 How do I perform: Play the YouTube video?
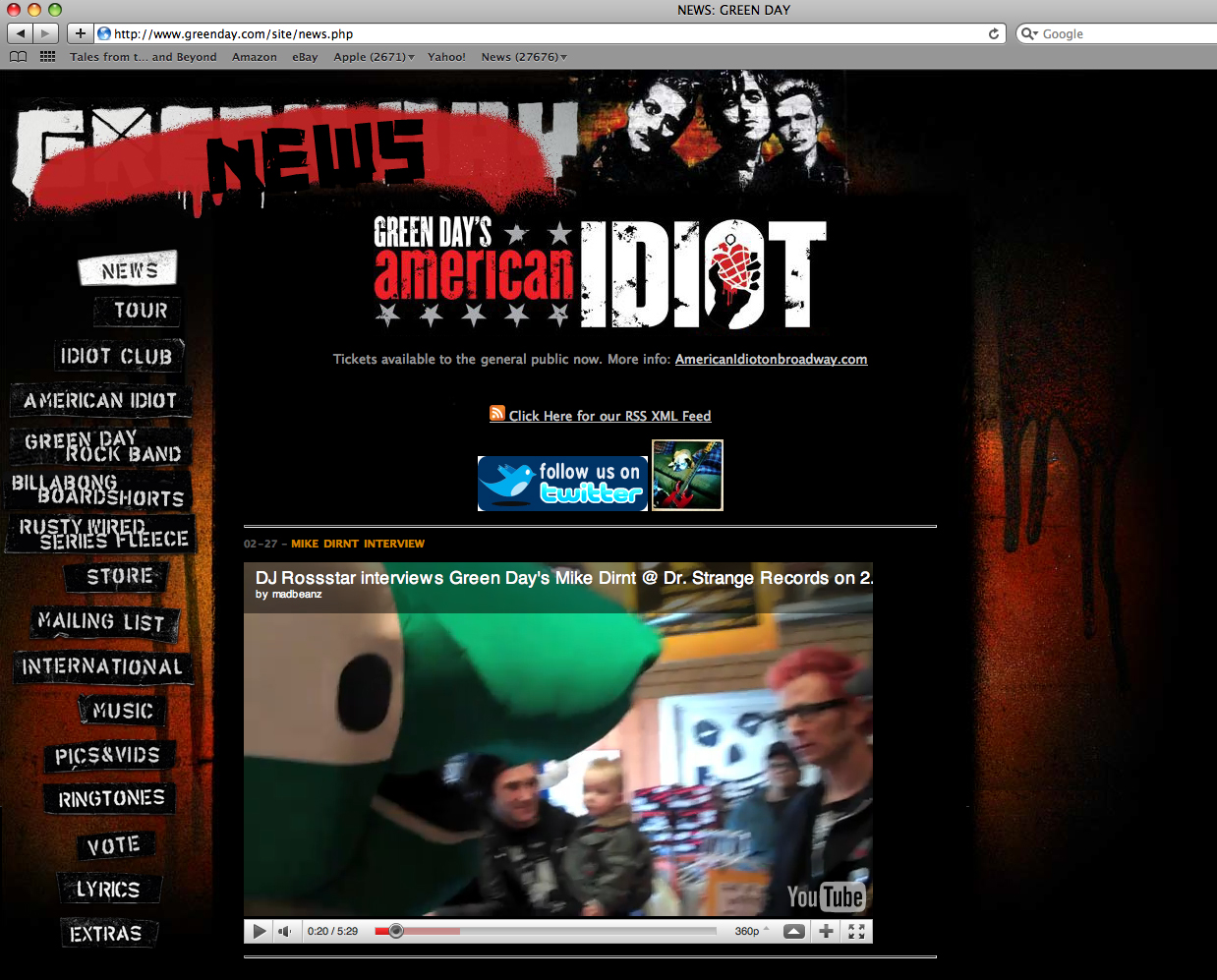pos(260,931)
